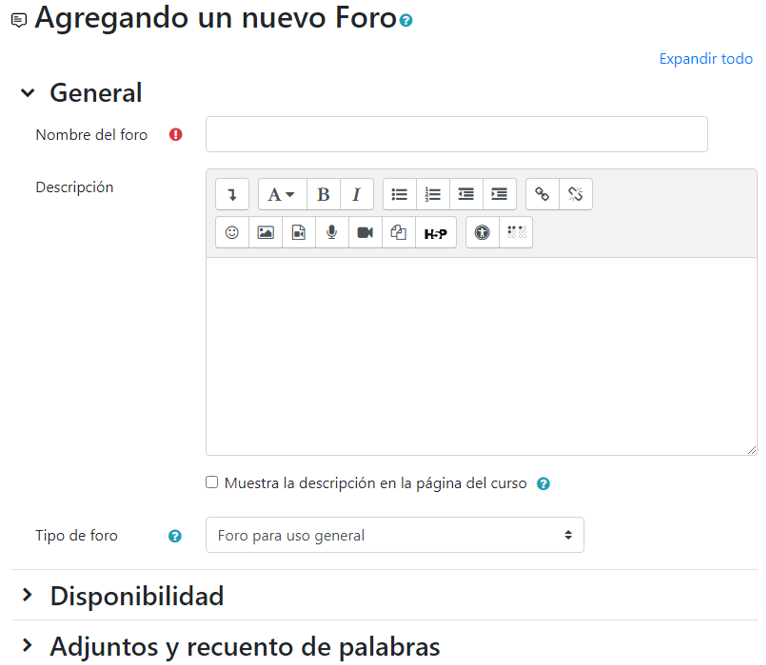
Task: Focus the Nombre del foro input field
Action: click(457, 134)
